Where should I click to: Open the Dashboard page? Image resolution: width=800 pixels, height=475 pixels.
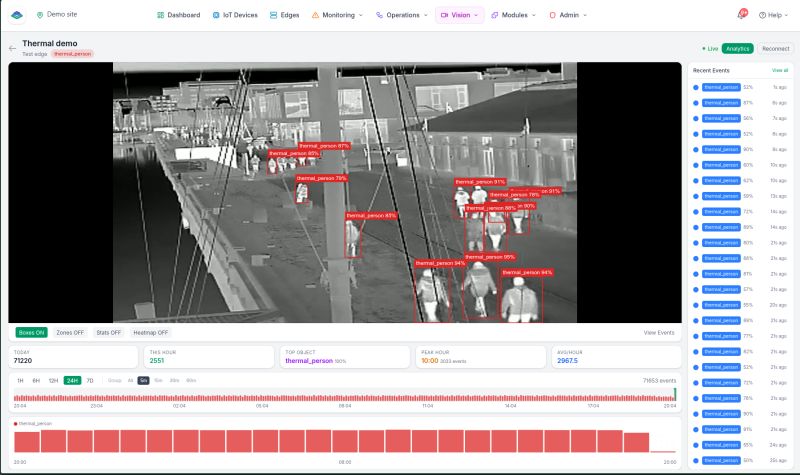[x=179, y=15]
